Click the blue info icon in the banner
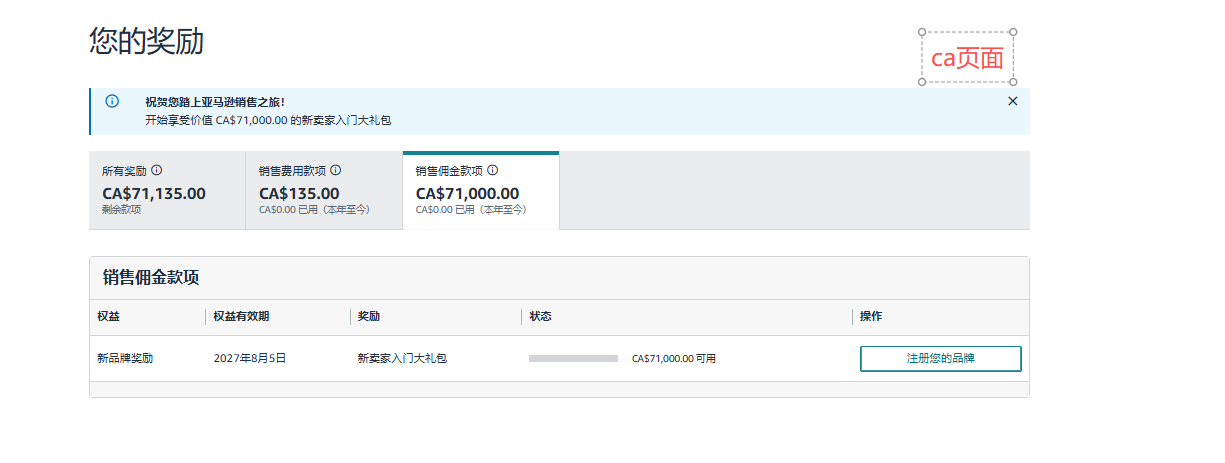Screen dimensions: 1225x463 (112, 101)
